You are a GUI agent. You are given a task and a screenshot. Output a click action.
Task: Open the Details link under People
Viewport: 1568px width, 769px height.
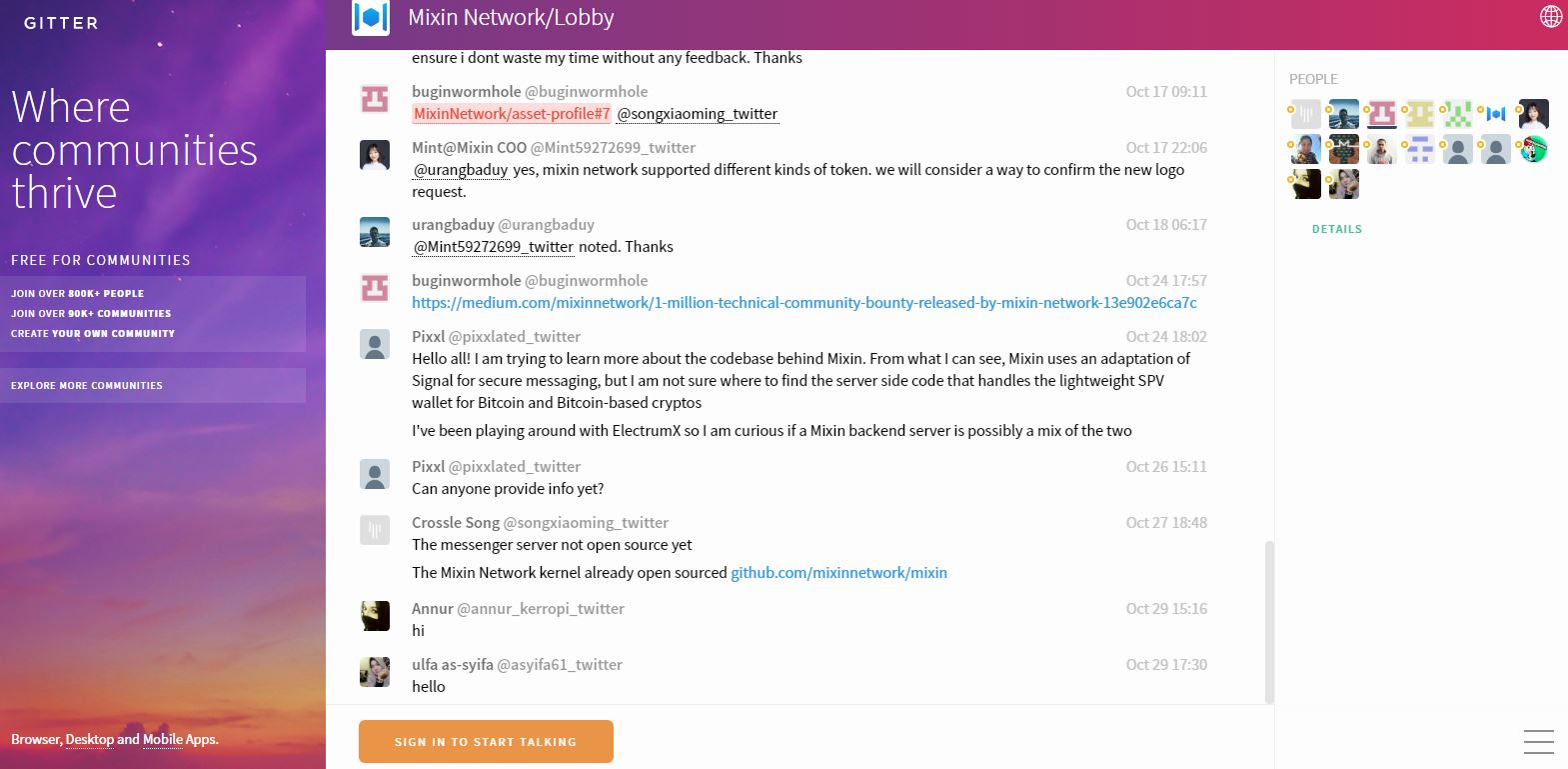1337,229
